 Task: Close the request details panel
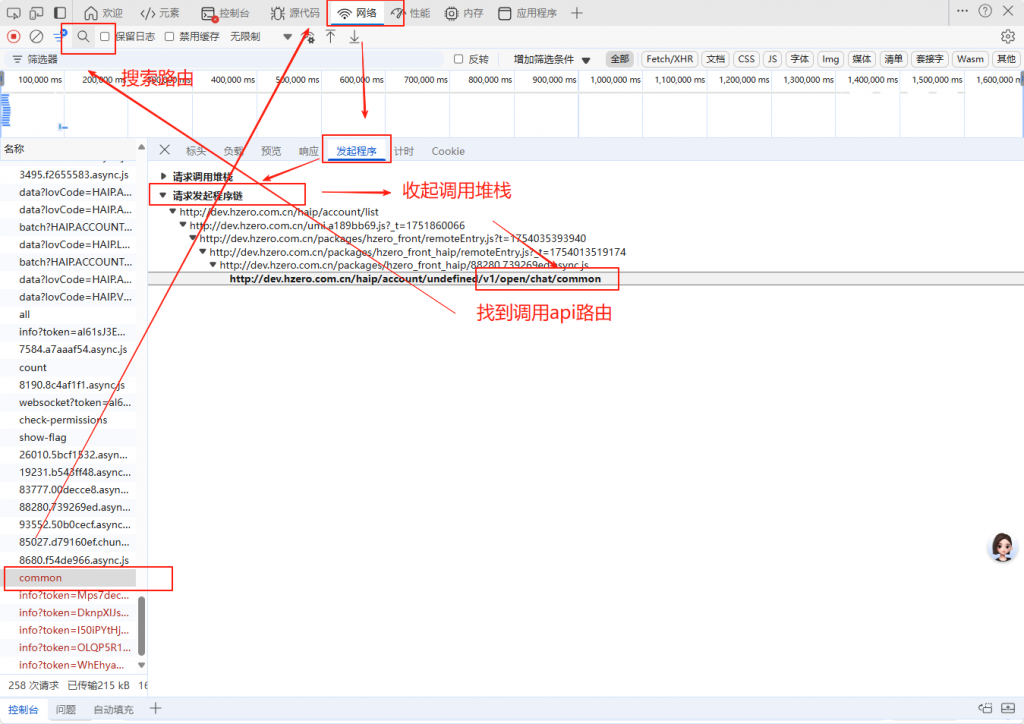click(x=165, y=151)
